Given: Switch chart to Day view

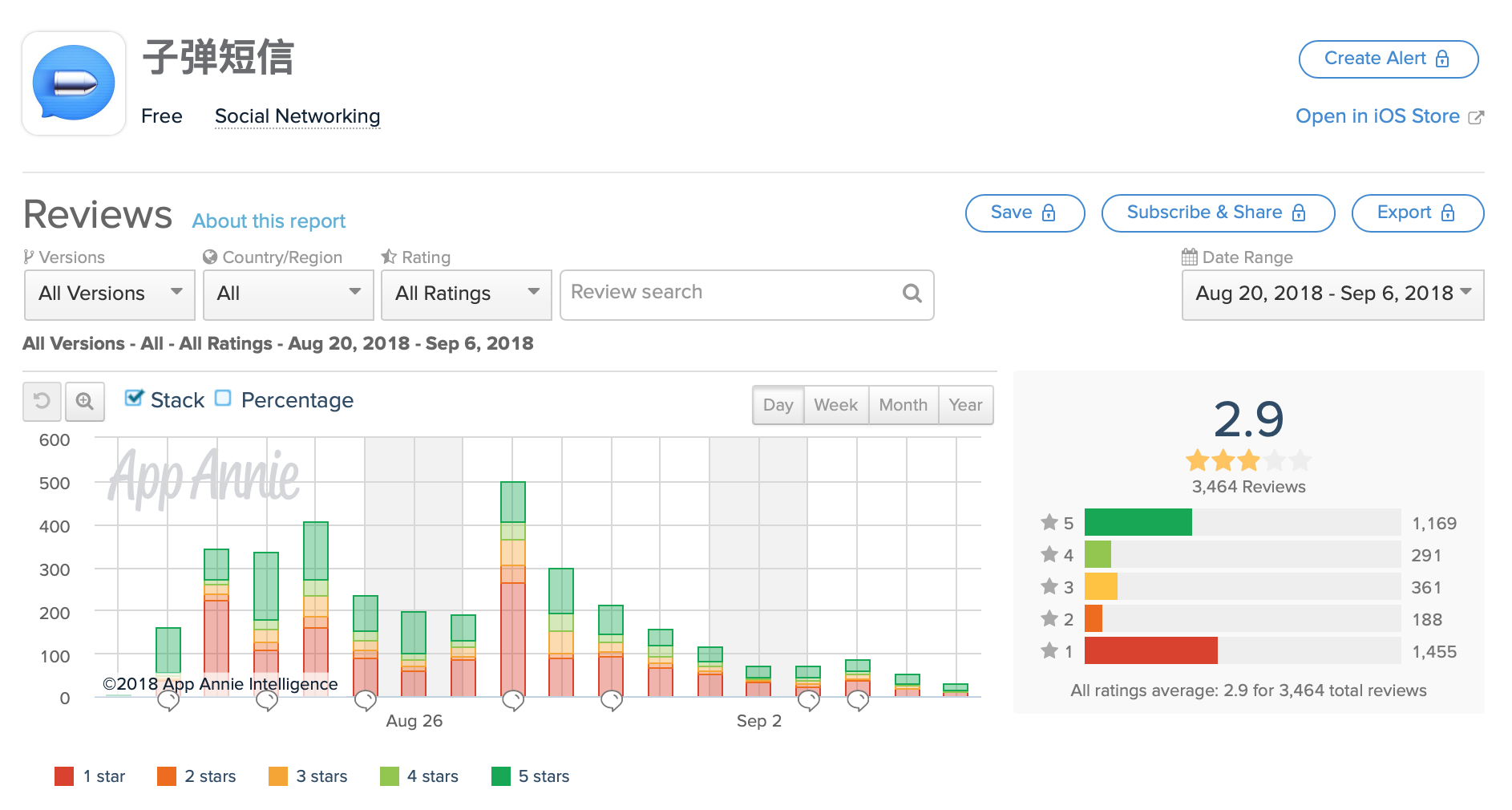Looking at the screenshot, I should tap(778, 405).
